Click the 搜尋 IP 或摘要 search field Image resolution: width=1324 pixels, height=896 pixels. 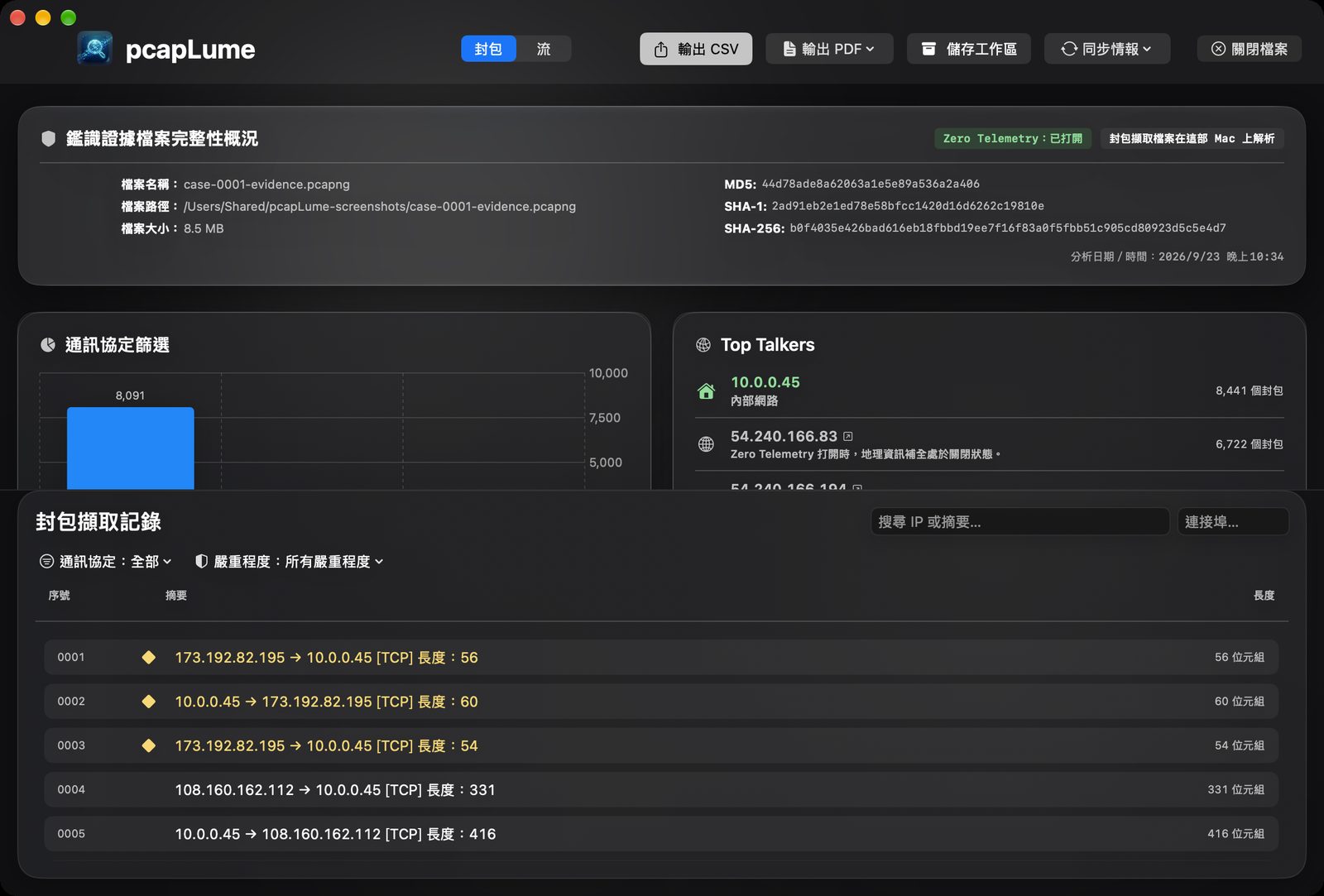point(1019,521)
